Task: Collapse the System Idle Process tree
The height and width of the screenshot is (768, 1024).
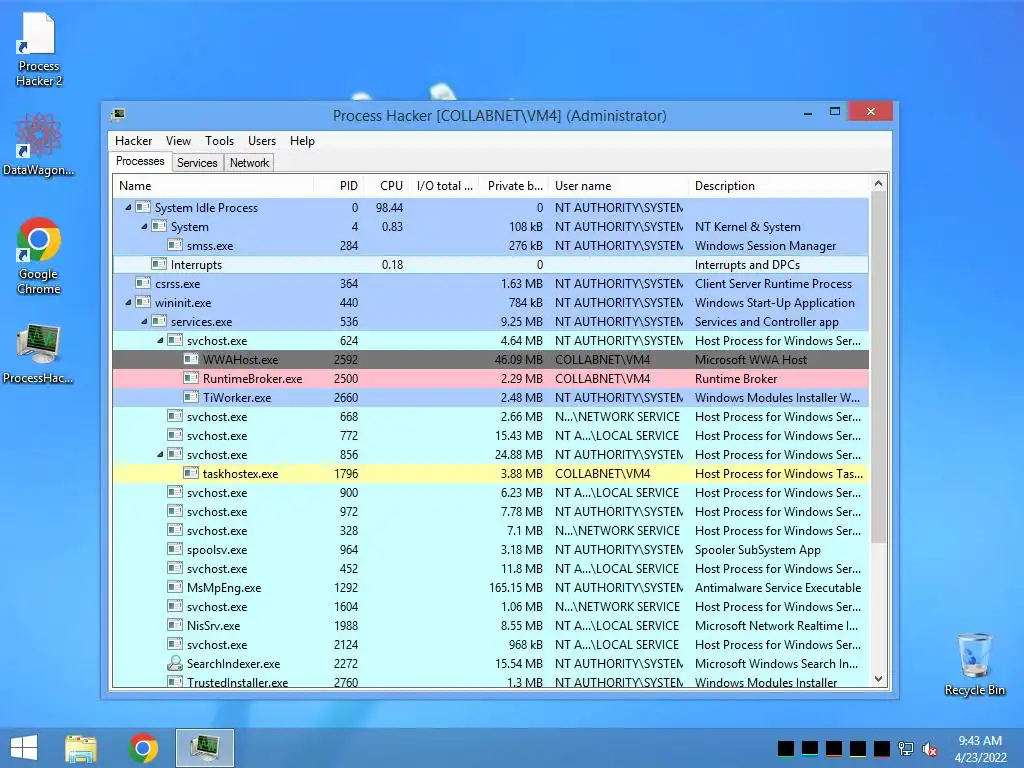Action: point(128,208)
